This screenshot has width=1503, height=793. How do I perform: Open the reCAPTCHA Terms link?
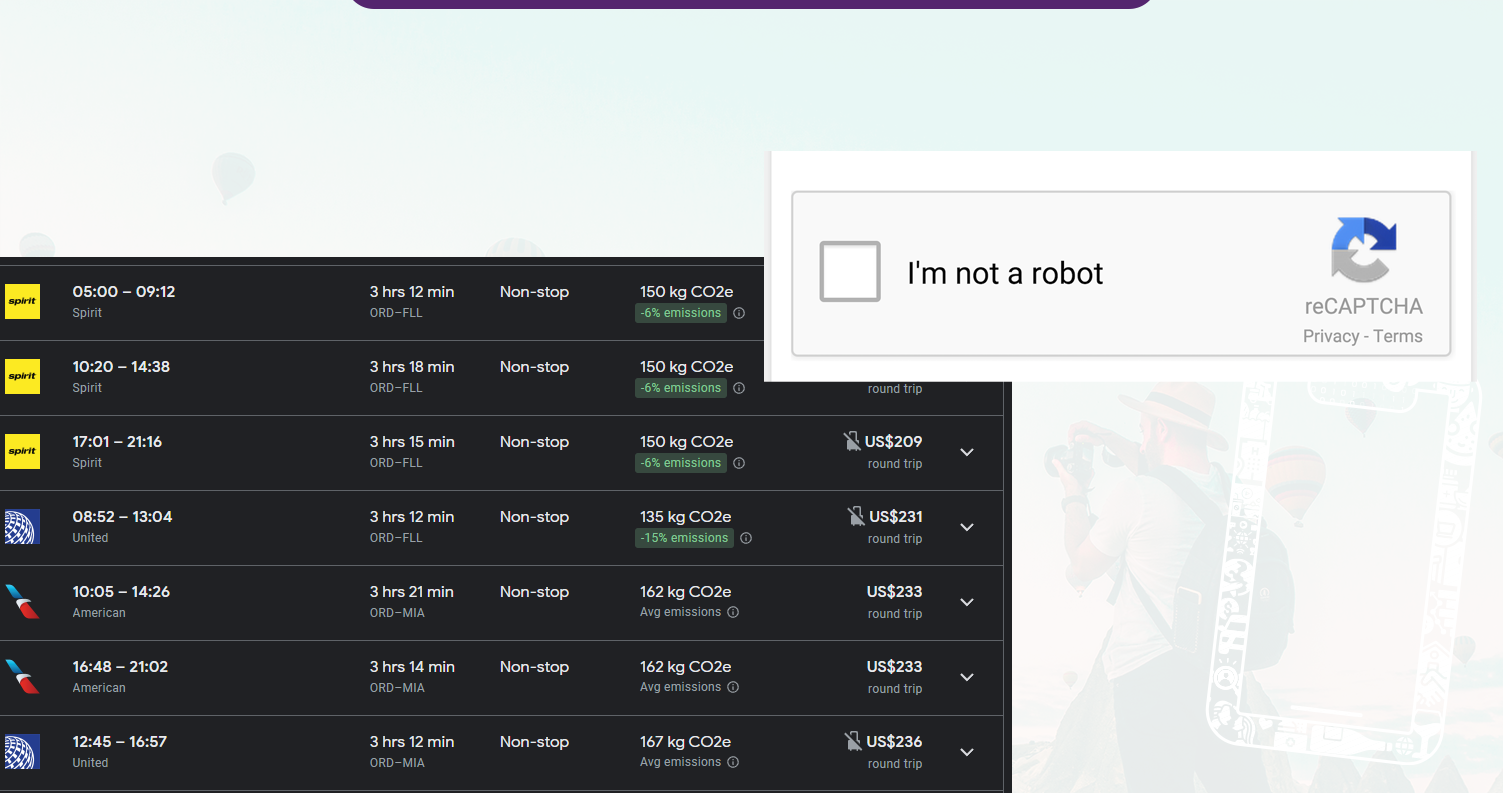pos(1398,336)
